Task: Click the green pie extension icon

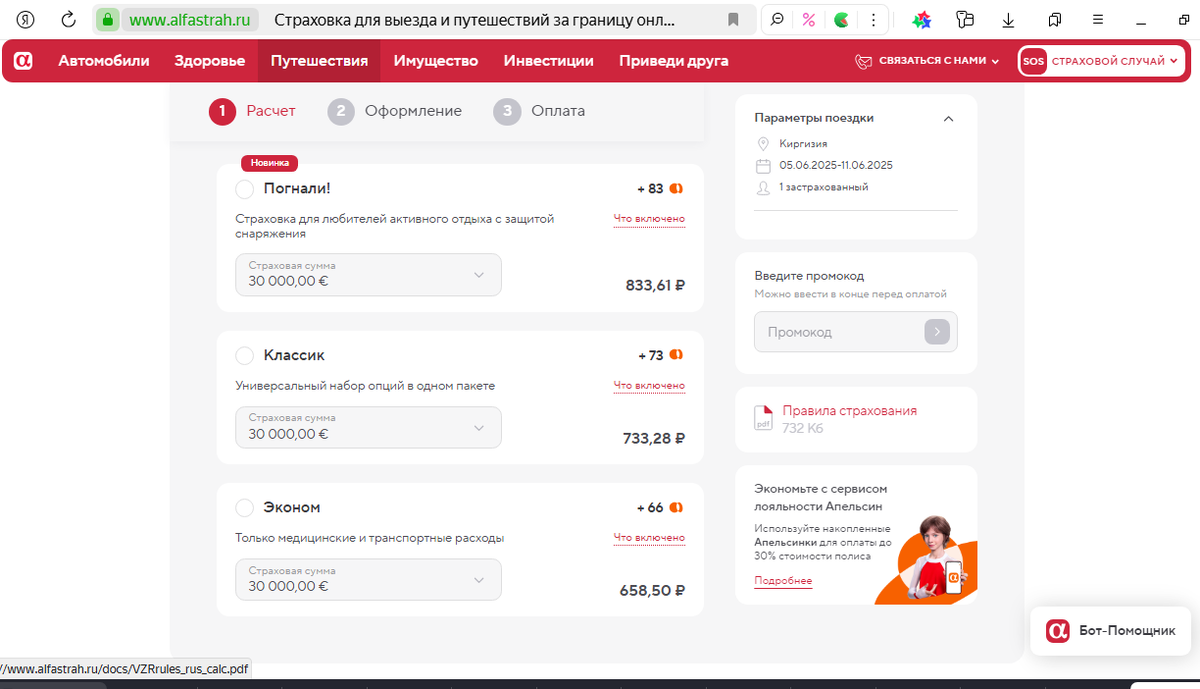Action: [842, 19]
